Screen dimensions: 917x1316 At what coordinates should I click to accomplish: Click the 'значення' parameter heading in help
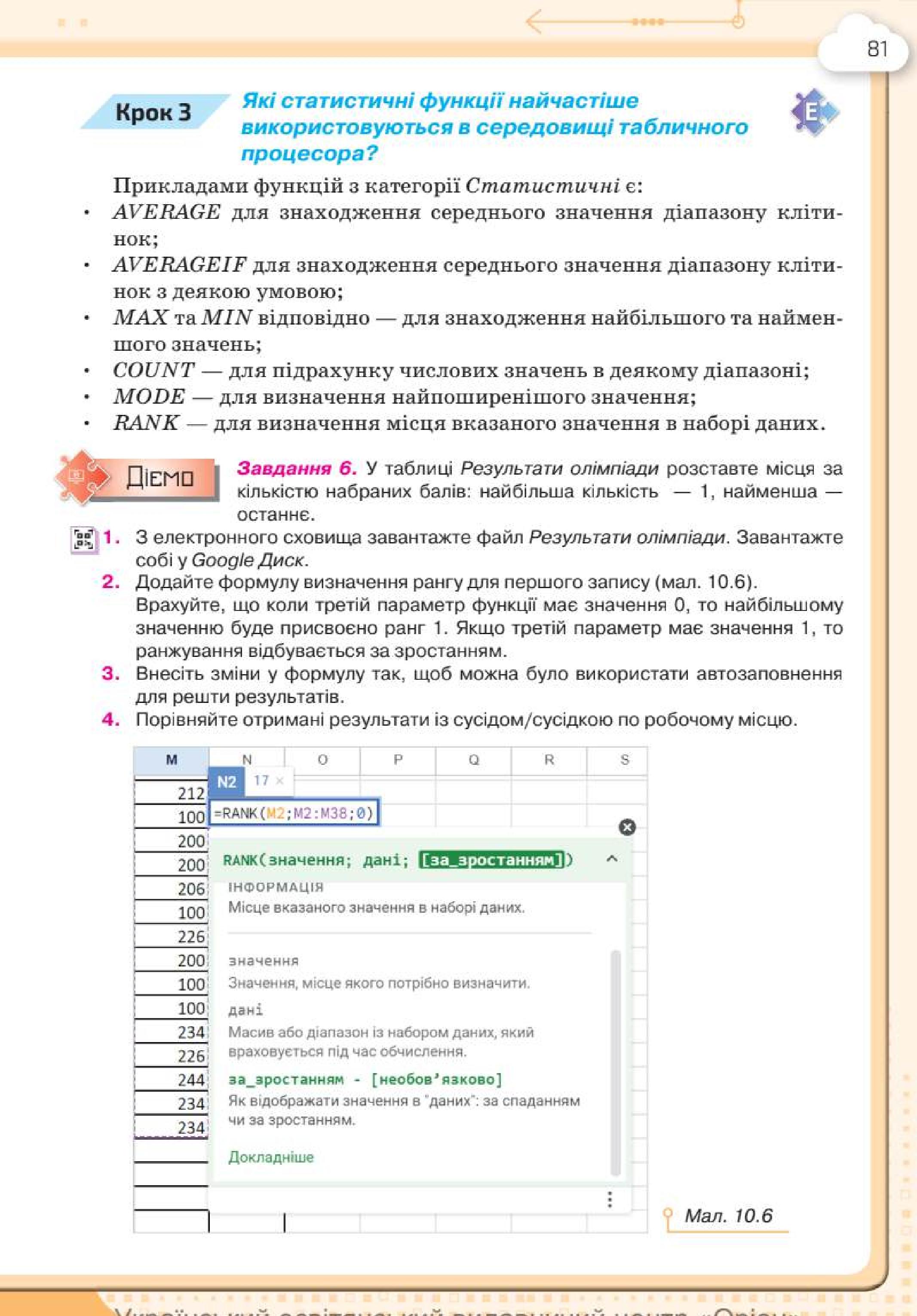264,960
